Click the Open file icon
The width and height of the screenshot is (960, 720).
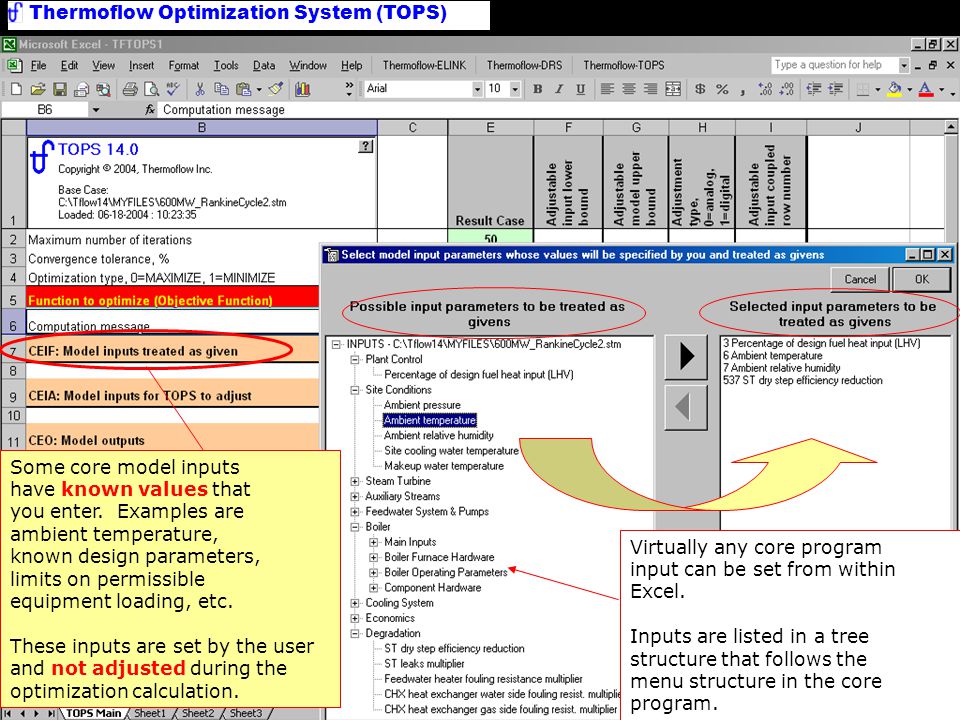coord(38,89)
